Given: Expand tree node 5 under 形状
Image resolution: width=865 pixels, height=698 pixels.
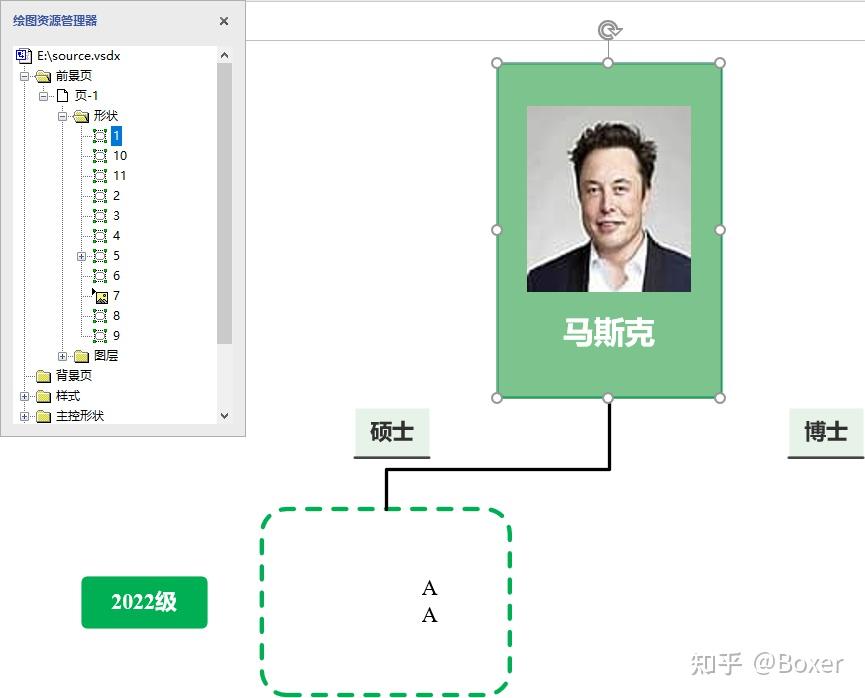Looking at the screenshot, I should (82, 255).
